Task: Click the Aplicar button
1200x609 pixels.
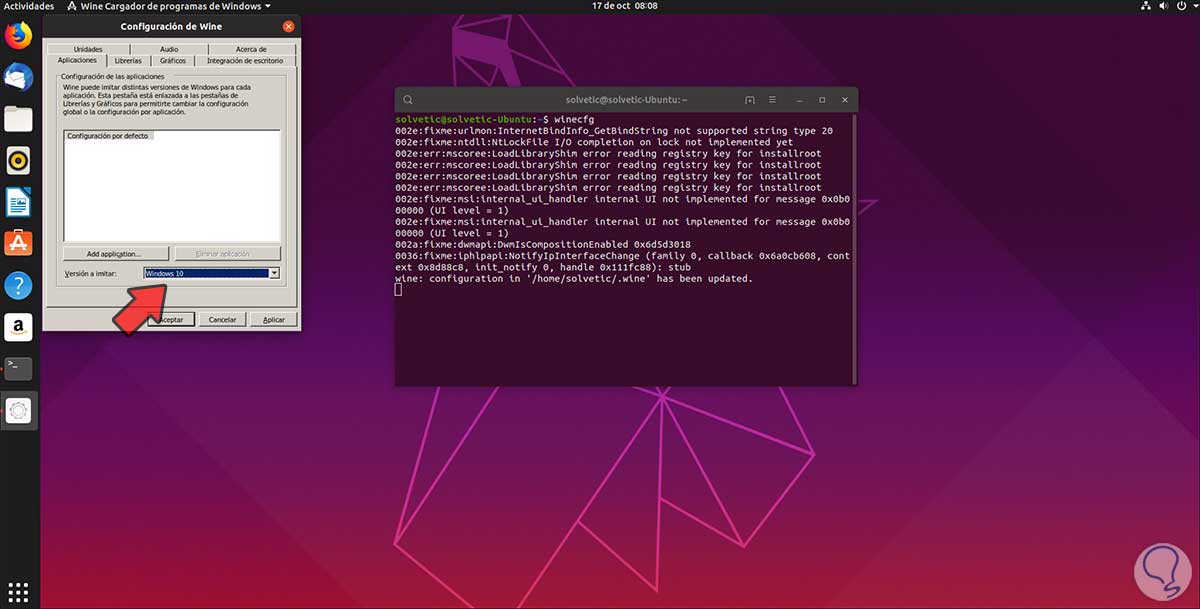Action: pos(274,319)
